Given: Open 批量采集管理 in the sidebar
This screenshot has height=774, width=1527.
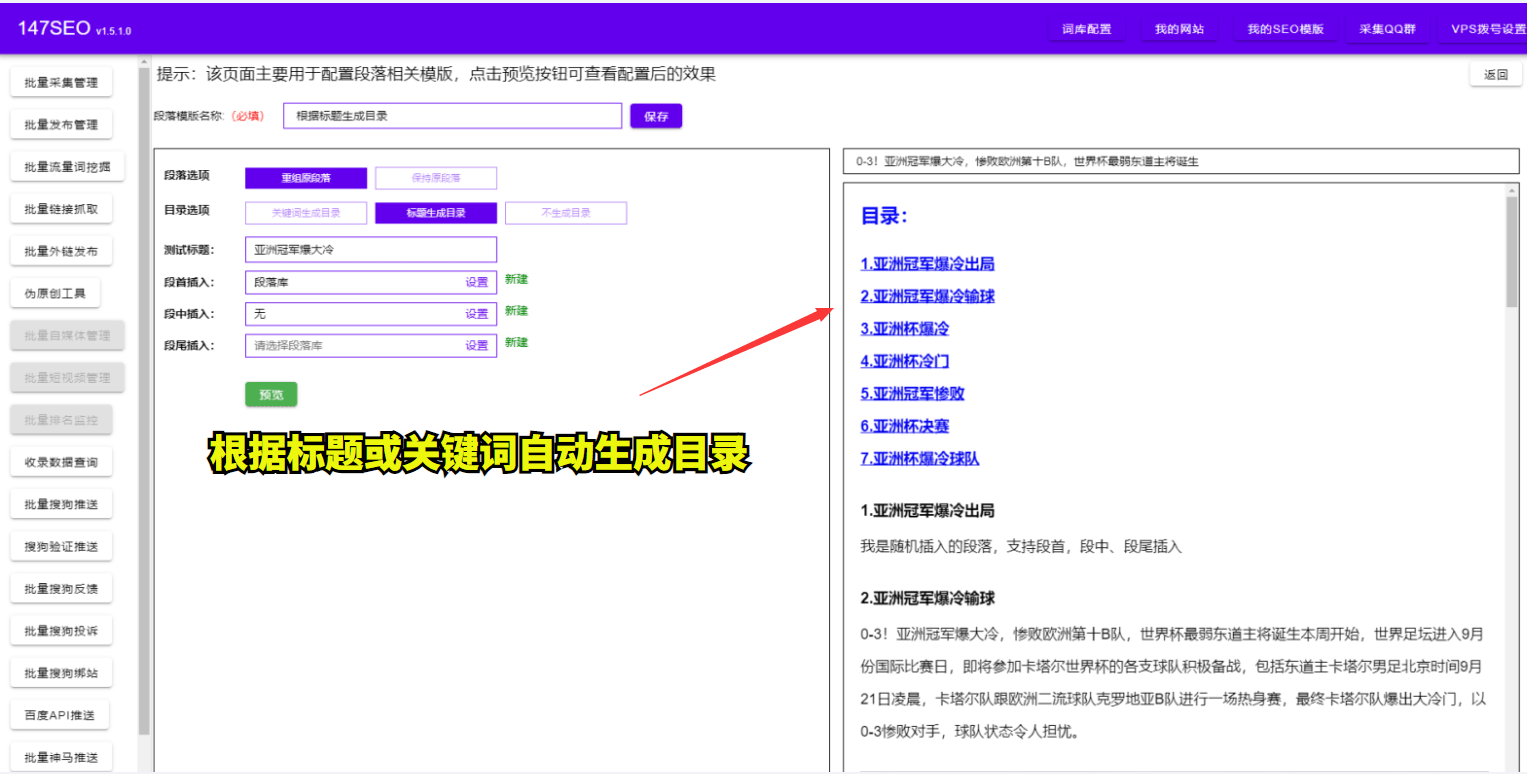Looking at the screenshot, I should pos(61,83).
